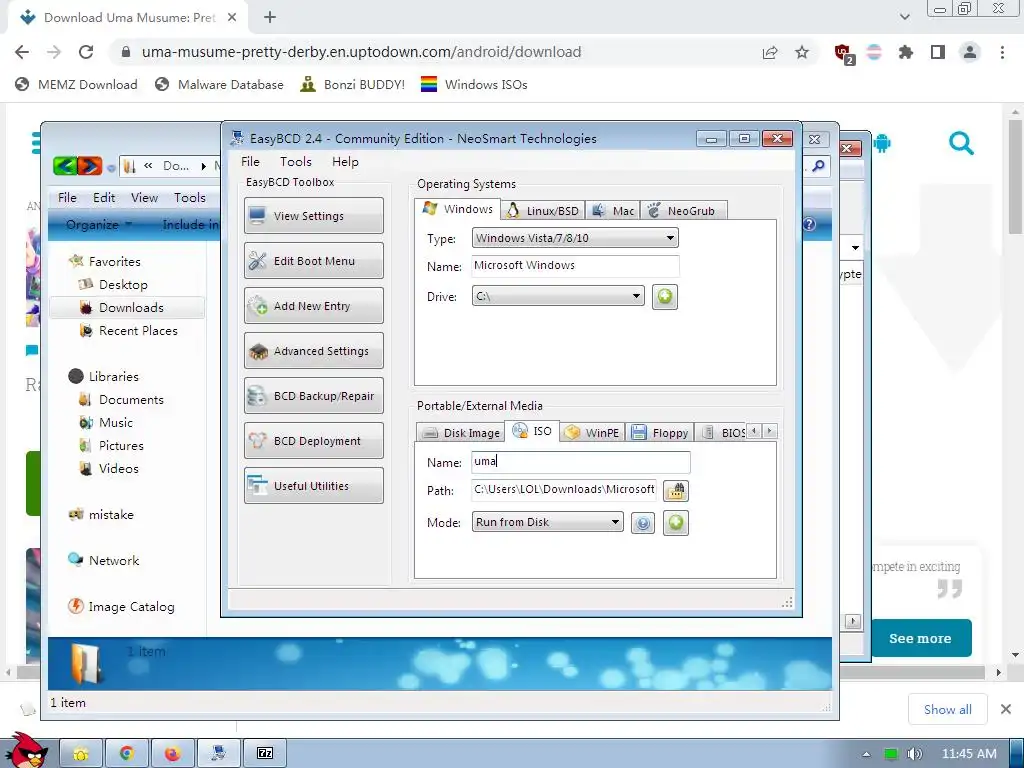The height and width of the screenshot is (768, 1024).
Task: Click Uptodown search magnifier icon
Action: pos(961,143)
